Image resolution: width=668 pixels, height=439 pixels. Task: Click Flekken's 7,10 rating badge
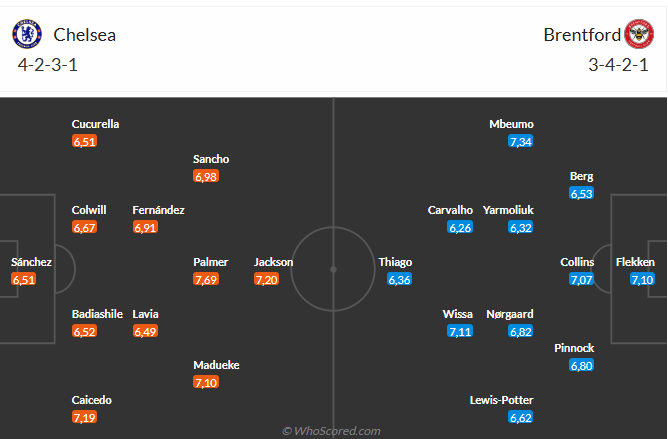click(x=642, y=280)
